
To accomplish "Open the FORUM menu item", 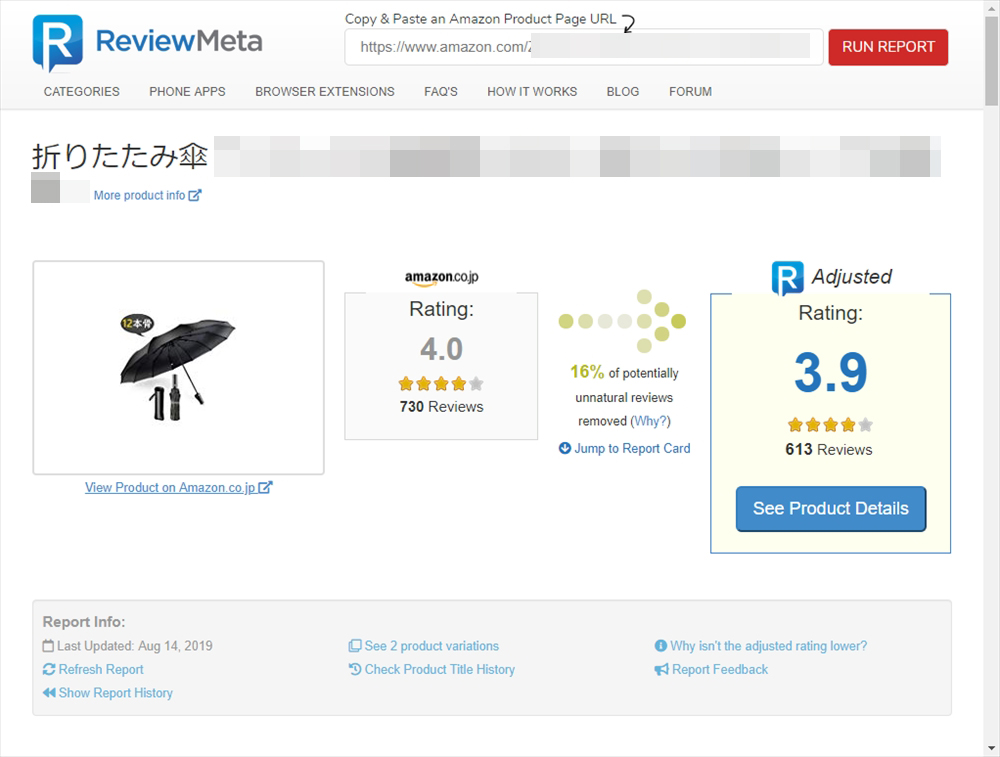I will (x=690, y=92).
